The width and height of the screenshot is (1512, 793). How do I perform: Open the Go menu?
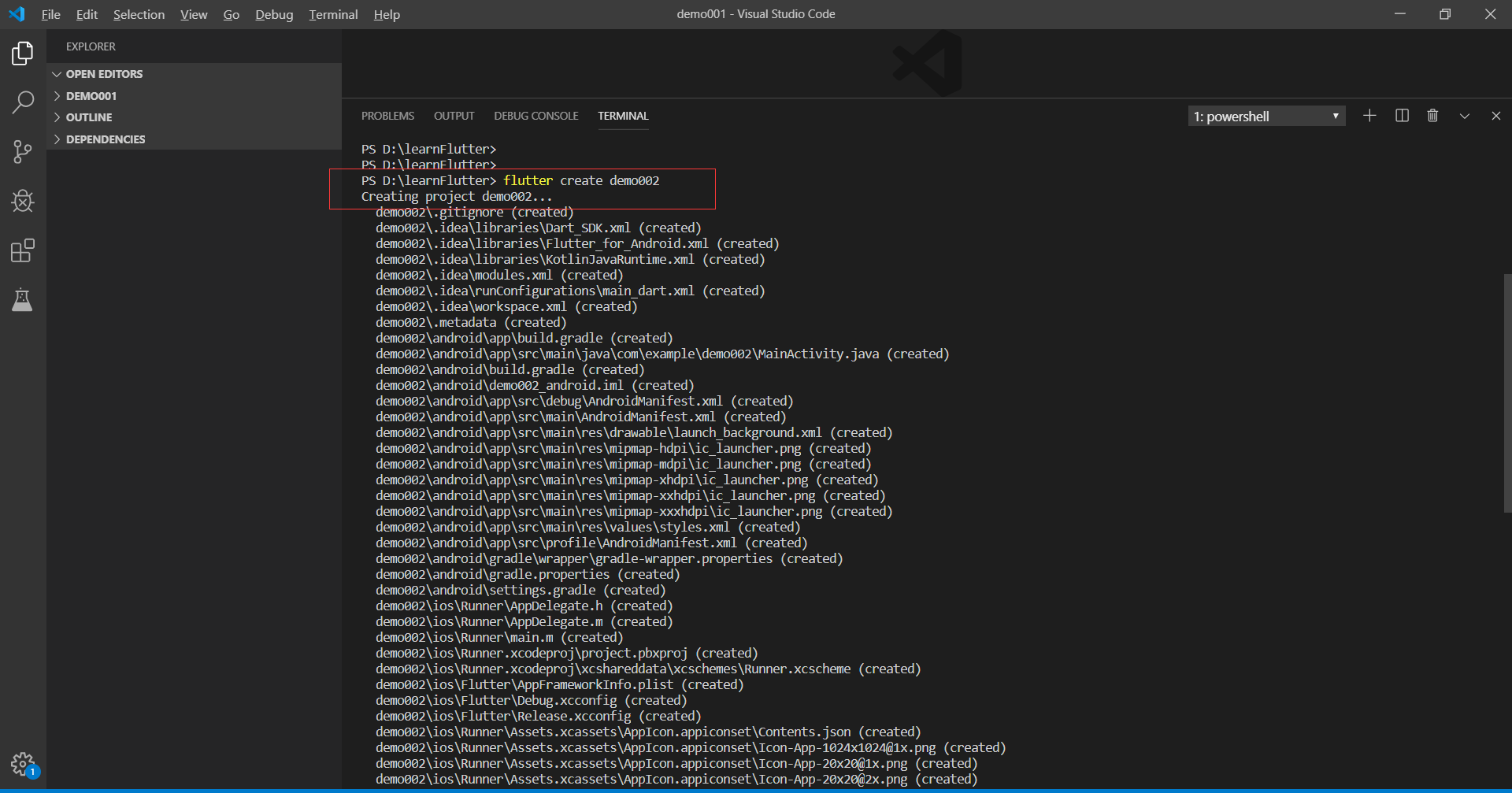(232, 14)
